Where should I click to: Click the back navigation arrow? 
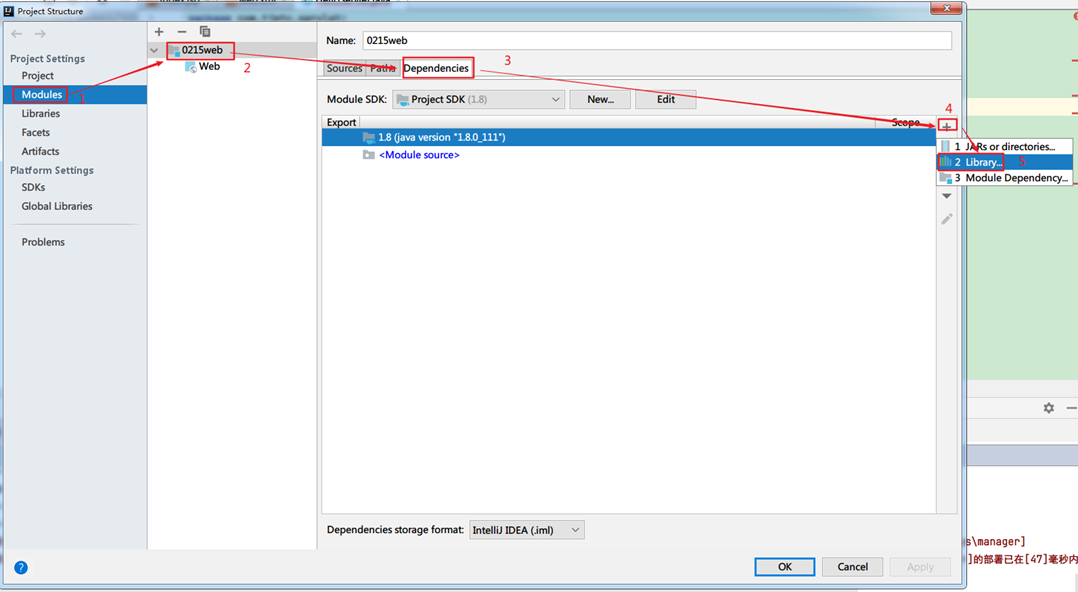16,34
